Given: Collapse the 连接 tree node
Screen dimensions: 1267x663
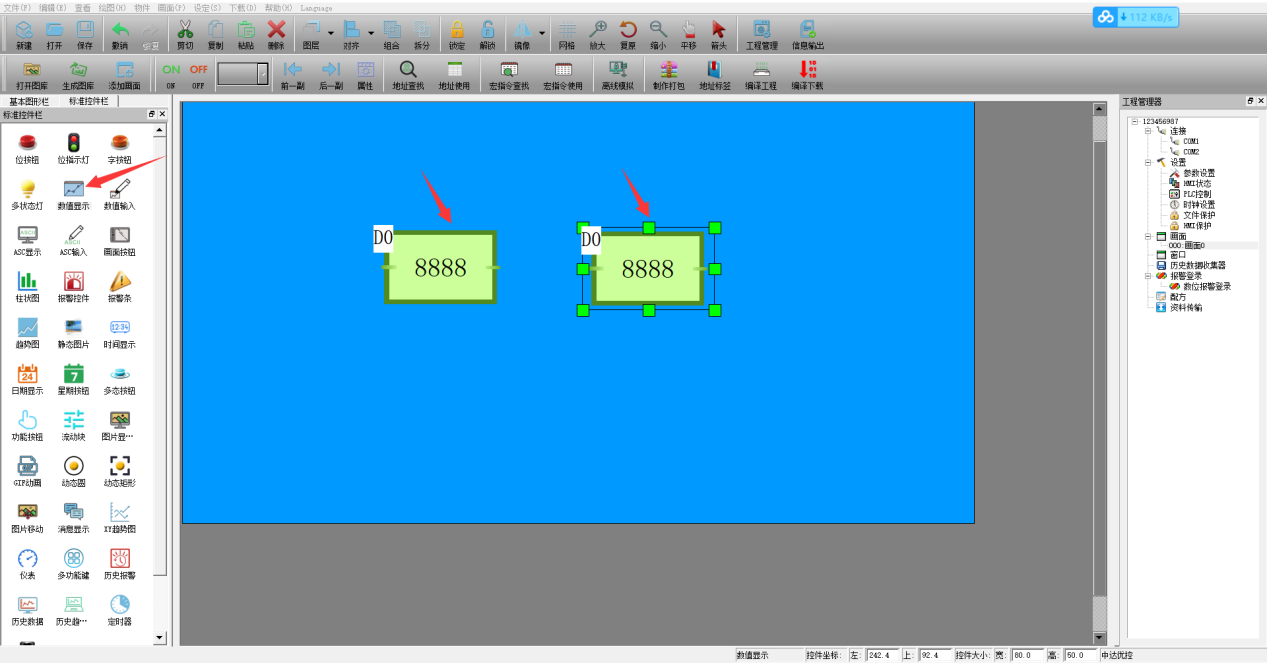Looking at the screenshot, I should [x=1148, y=131].
